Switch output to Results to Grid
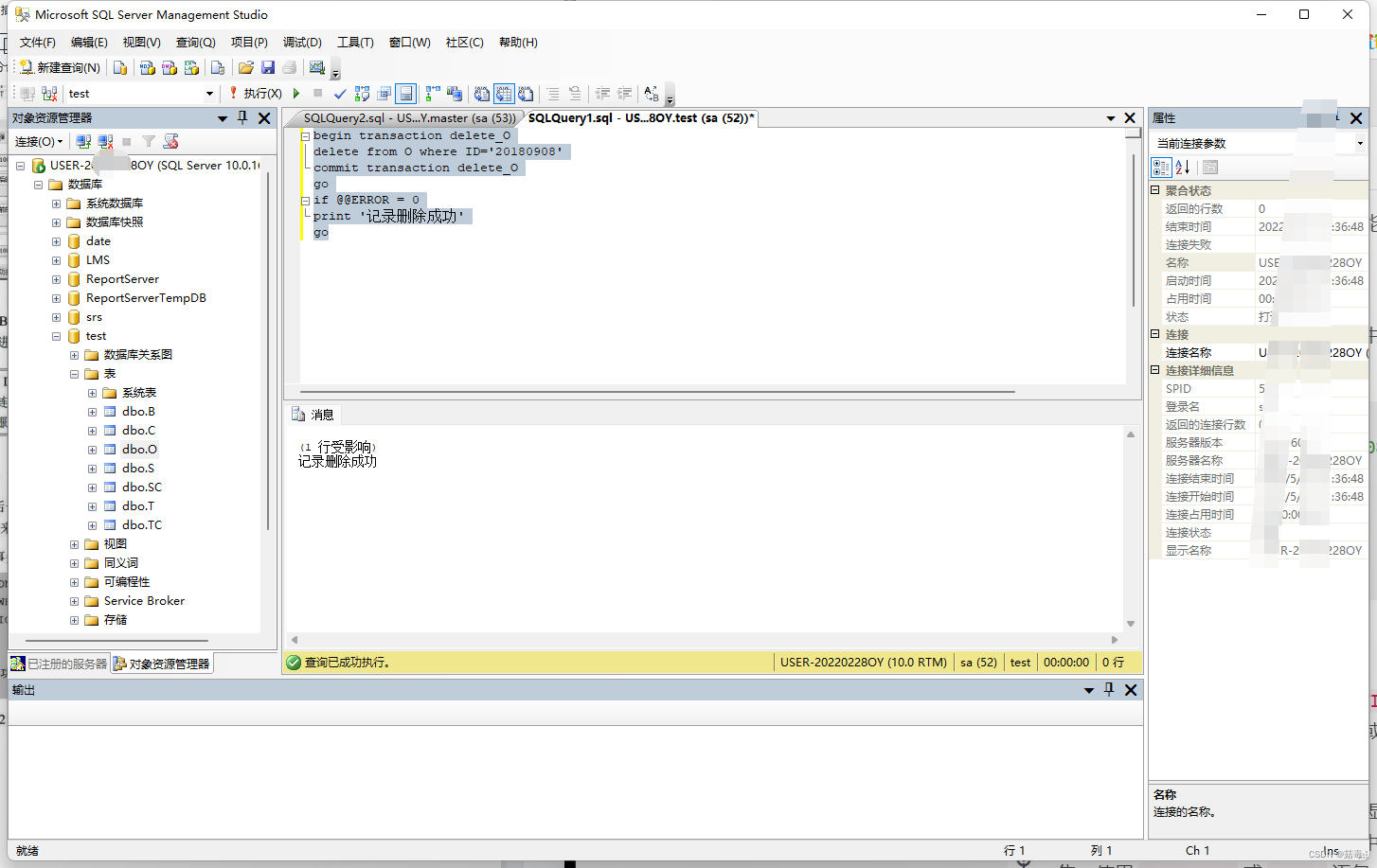Viewport: 1377px width, 868px height. (x=504, y=94)
